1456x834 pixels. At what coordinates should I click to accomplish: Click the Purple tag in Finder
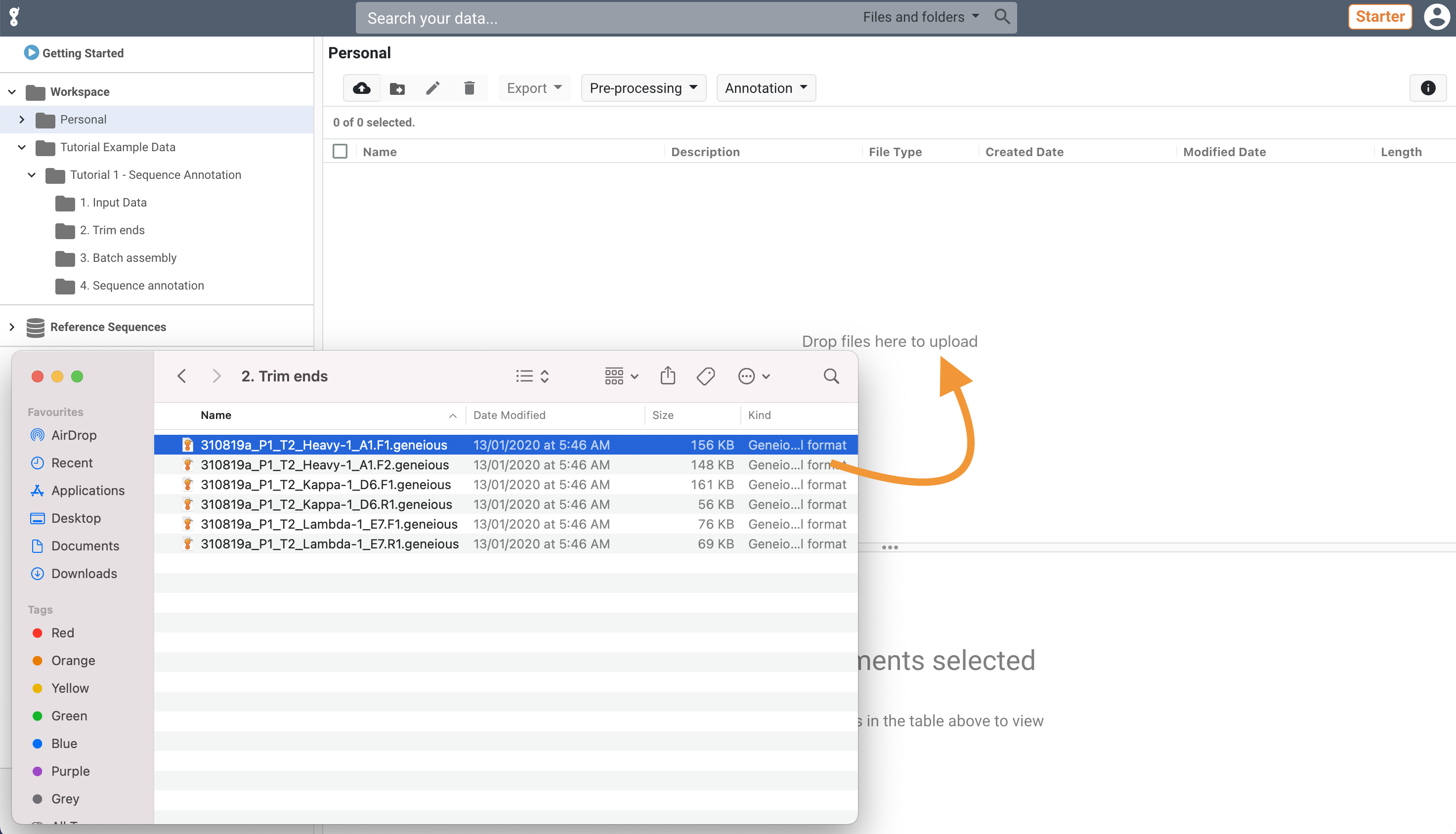point(61,771)
